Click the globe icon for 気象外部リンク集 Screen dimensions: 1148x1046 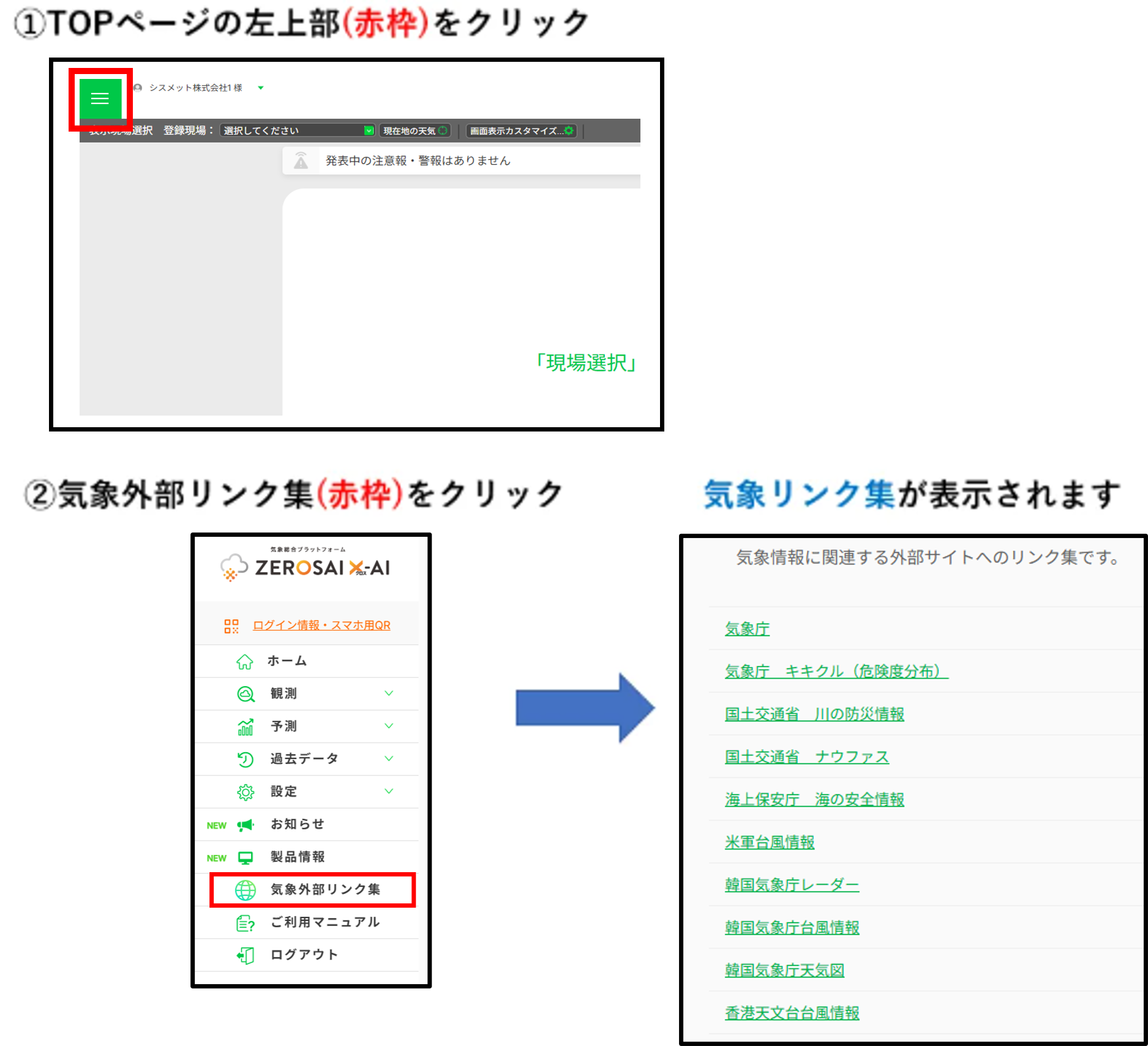(246, 890)
